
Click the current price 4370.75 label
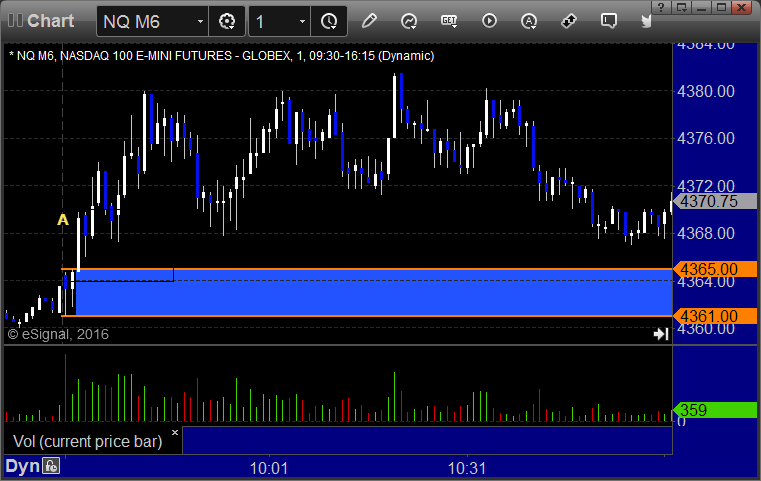tap(715, 201)
